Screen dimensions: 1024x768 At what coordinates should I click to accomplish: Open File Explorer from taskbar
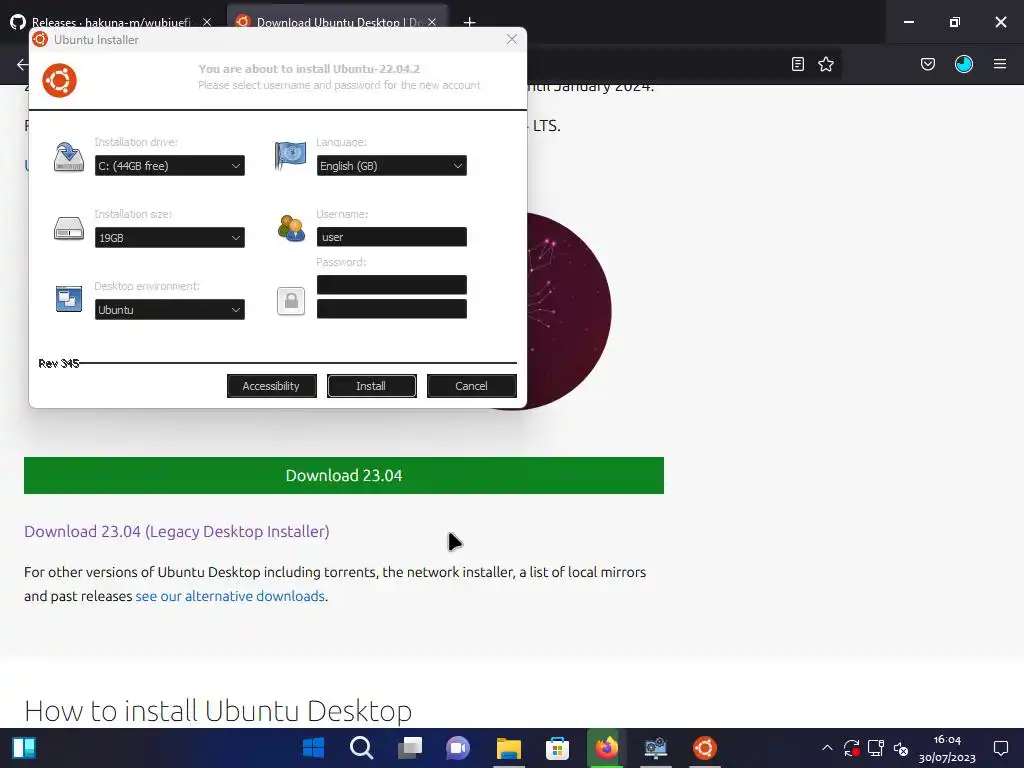509,748
